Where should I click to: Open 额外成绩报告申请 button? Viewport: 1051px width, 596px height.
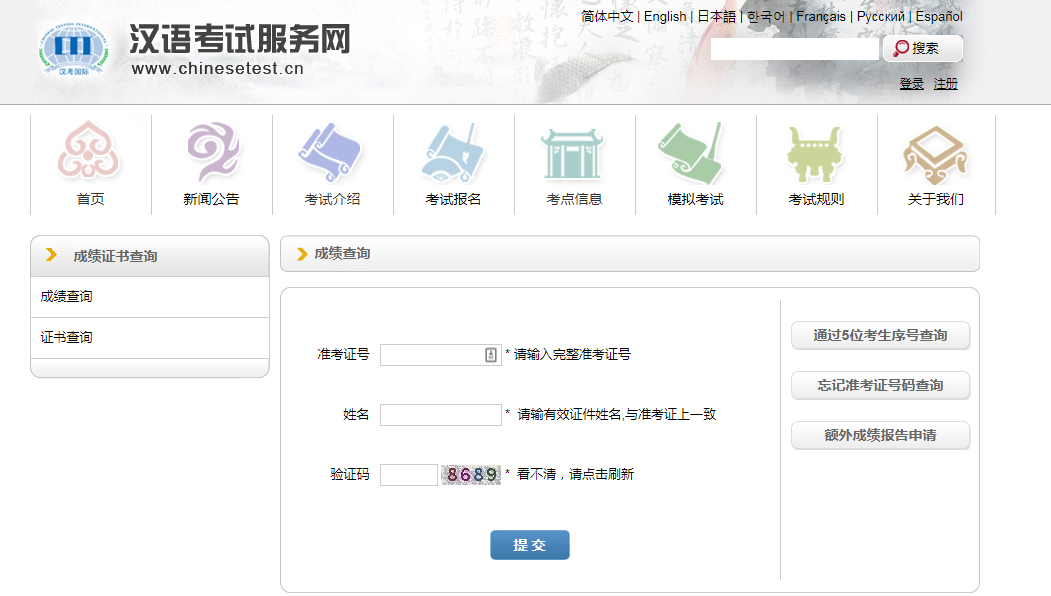coord(880,436)
